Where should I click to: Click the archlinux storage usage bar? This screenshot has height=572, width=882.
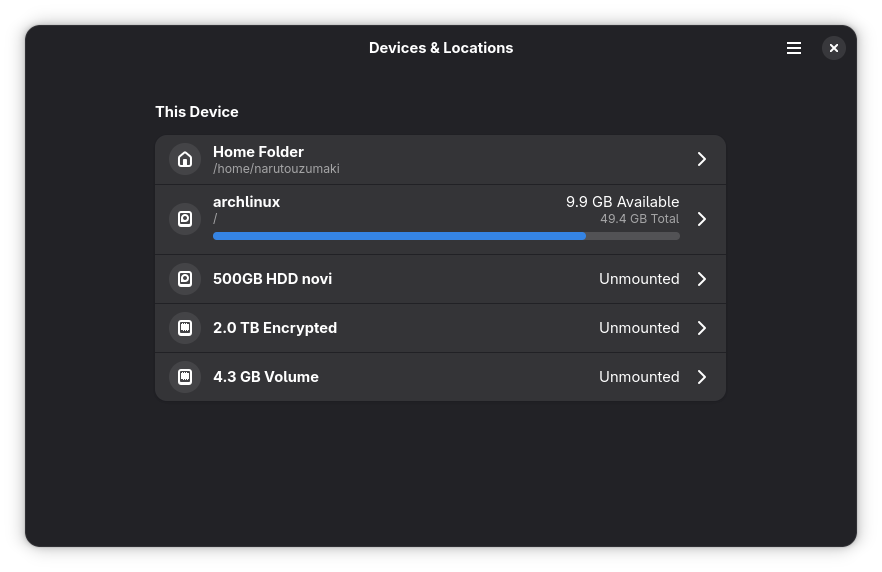446,236
